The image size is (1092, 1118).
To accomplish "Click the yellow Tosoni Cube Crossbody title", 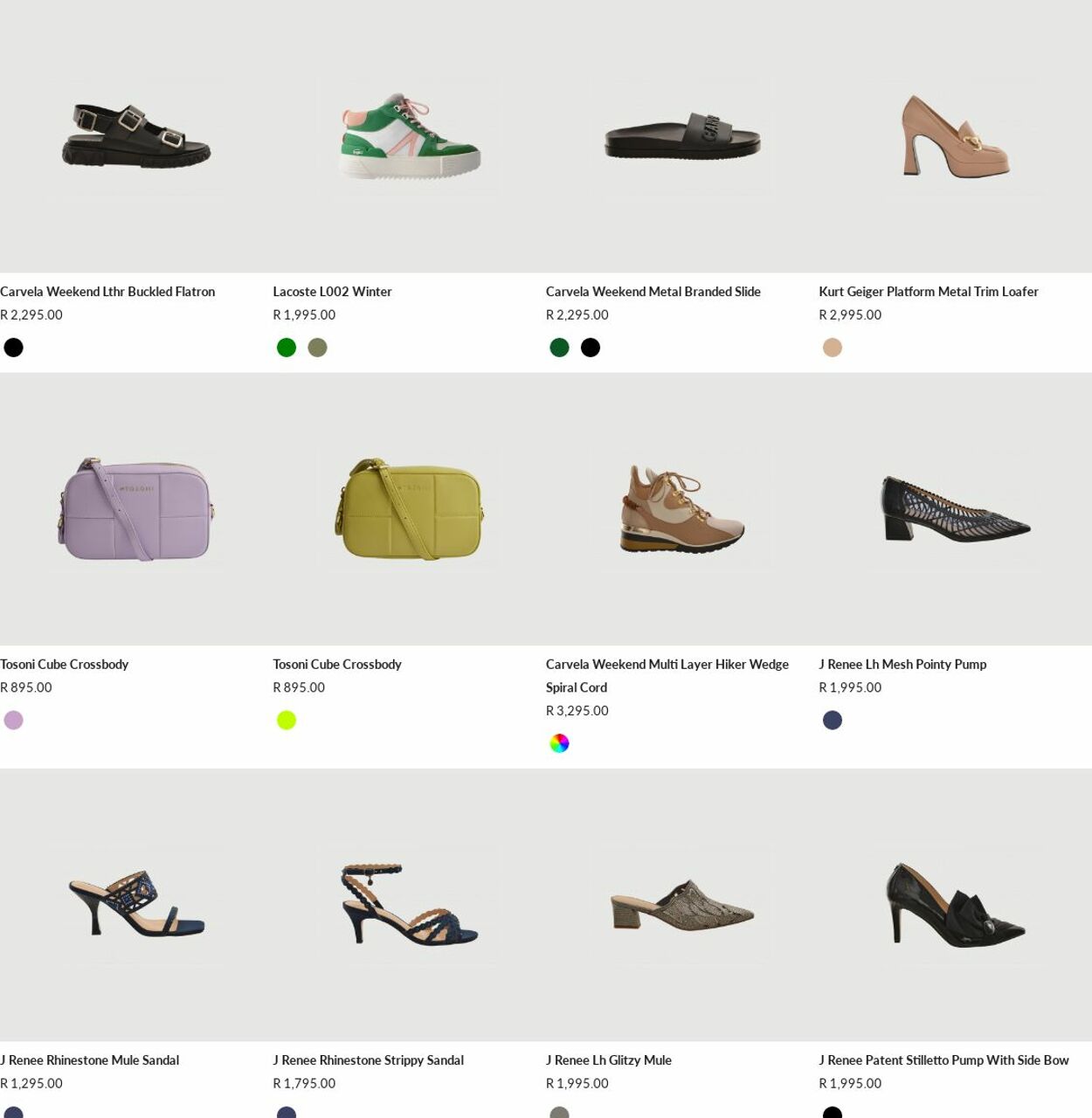I will point(337,665).
